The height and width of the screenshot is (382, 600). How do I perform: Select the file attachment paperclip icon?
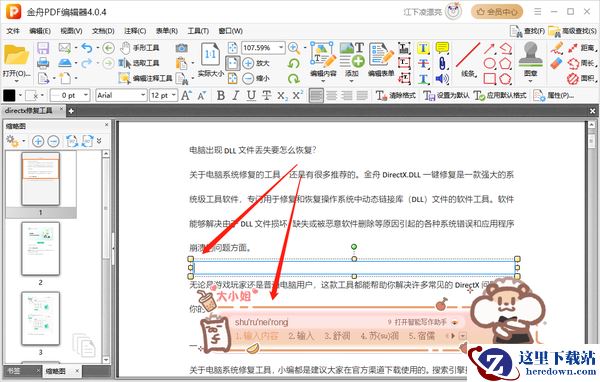coord(442,63)
